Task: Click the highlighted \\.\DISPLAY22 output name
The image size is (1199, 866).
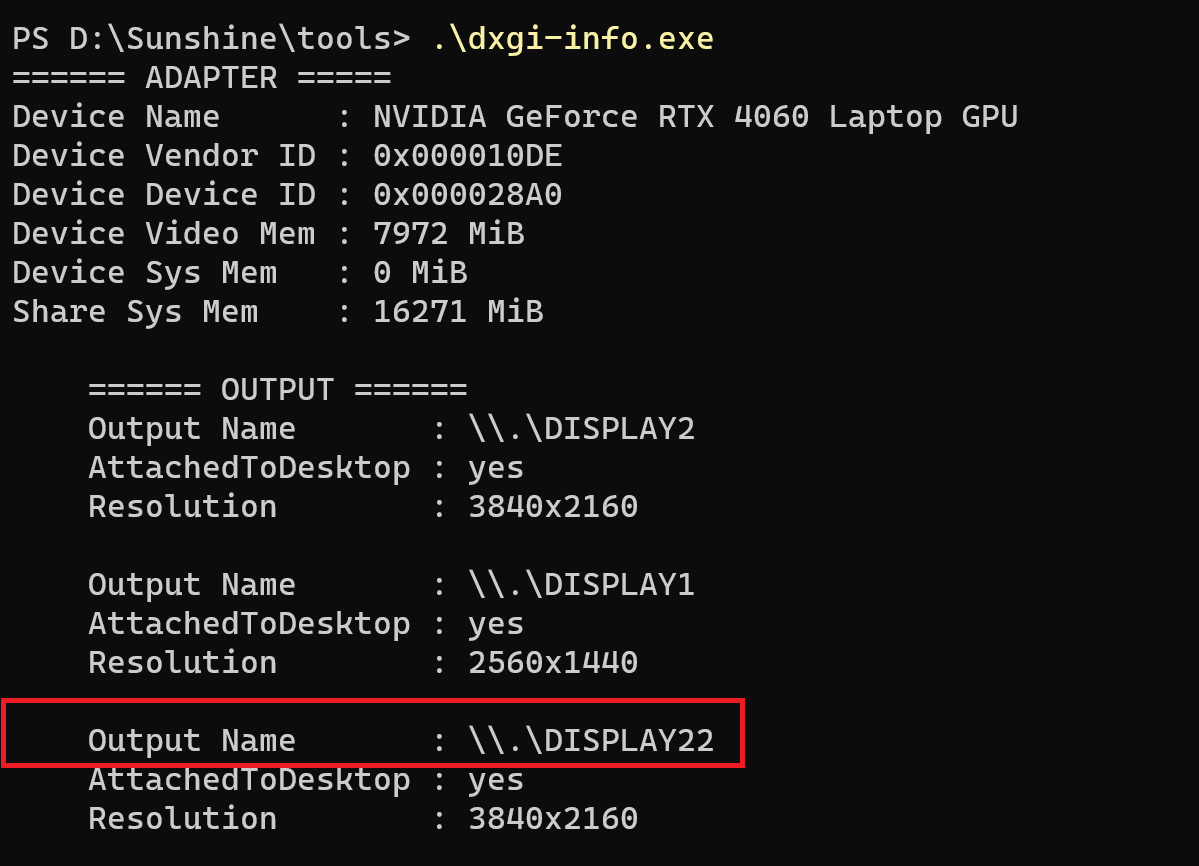Action: pyautogui.click(x=590, y=741)
